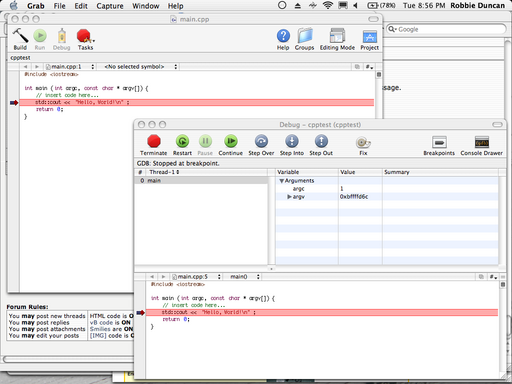Click the Robbie Duncan user menu

pyautogui.click(x=478, y=6)
